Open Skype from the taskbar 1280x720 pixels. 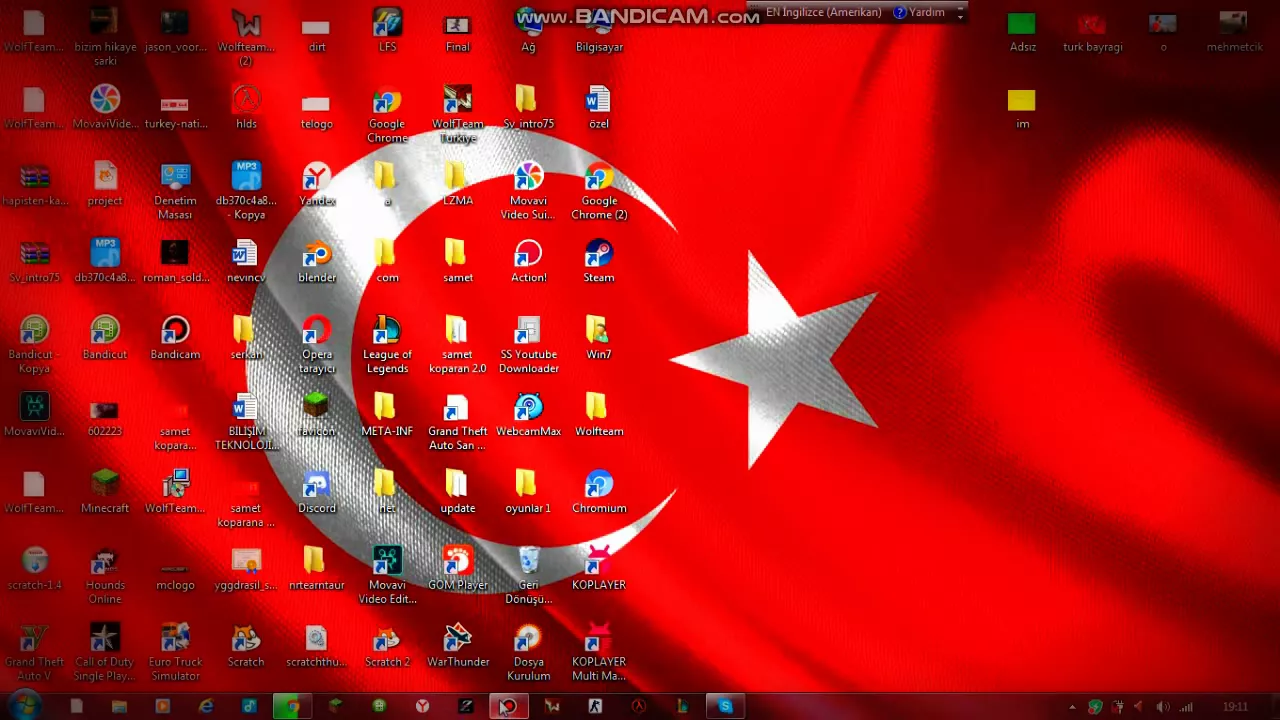[x=725, y=706]
